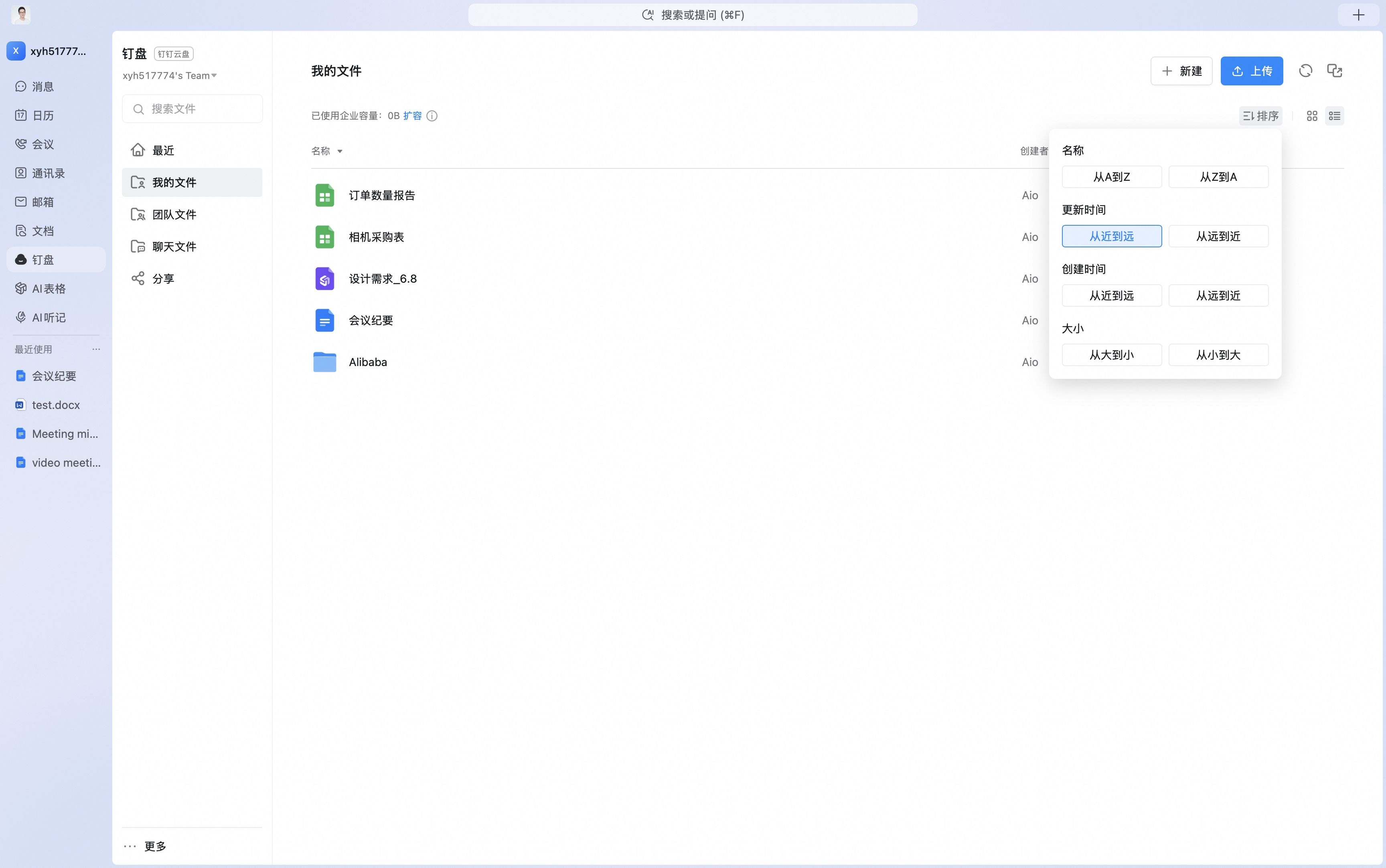Click the refresh icon next to Upload

pos(1306,71)
